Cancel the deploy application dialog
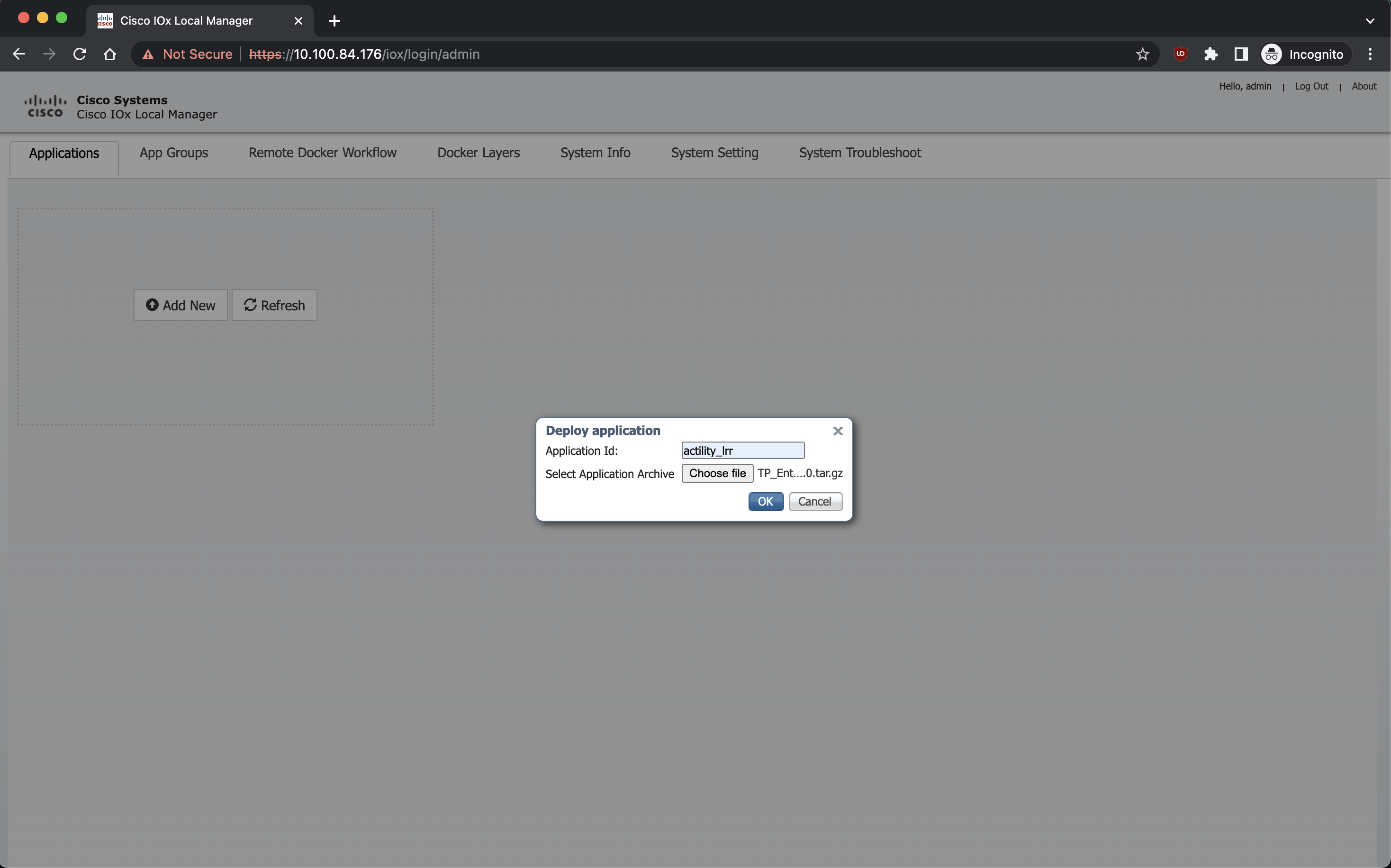This screenshot has width=1391, height=868. coord(814,501)
